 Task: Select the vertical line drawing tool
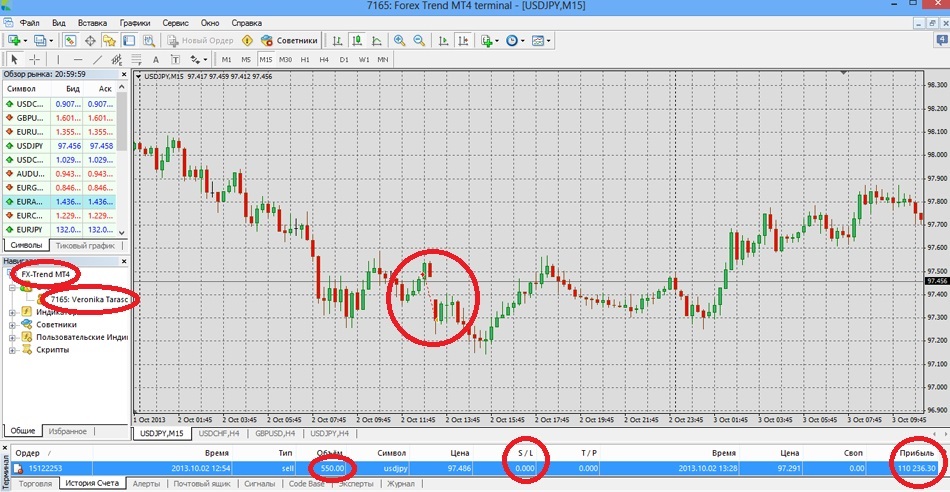[x=56, y=60]
